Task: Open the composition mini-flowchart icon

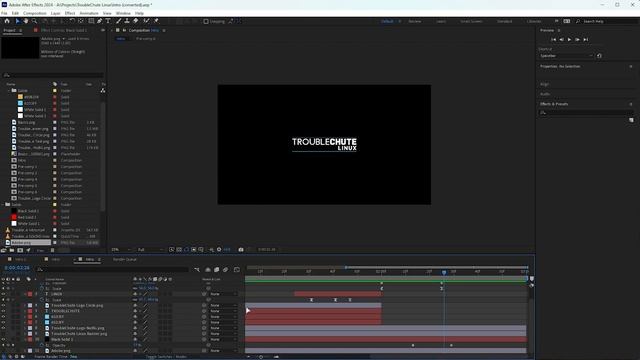Action: pyautogui.click(x=197, y=270)
